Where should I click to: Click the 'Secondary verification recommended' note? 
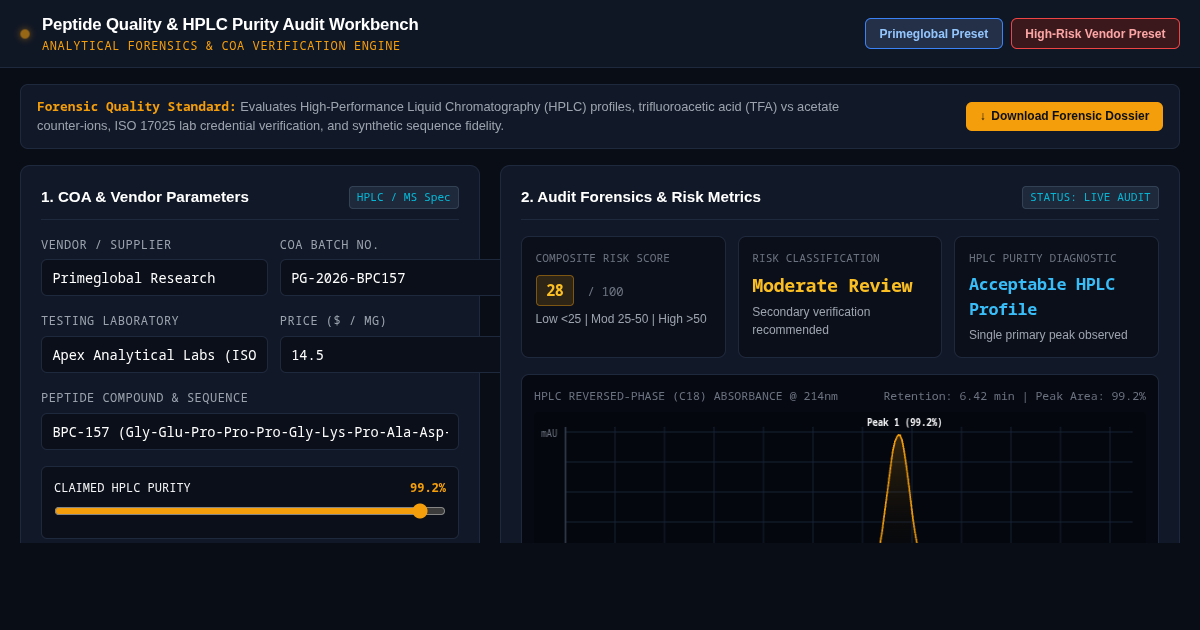pos(811,321)
